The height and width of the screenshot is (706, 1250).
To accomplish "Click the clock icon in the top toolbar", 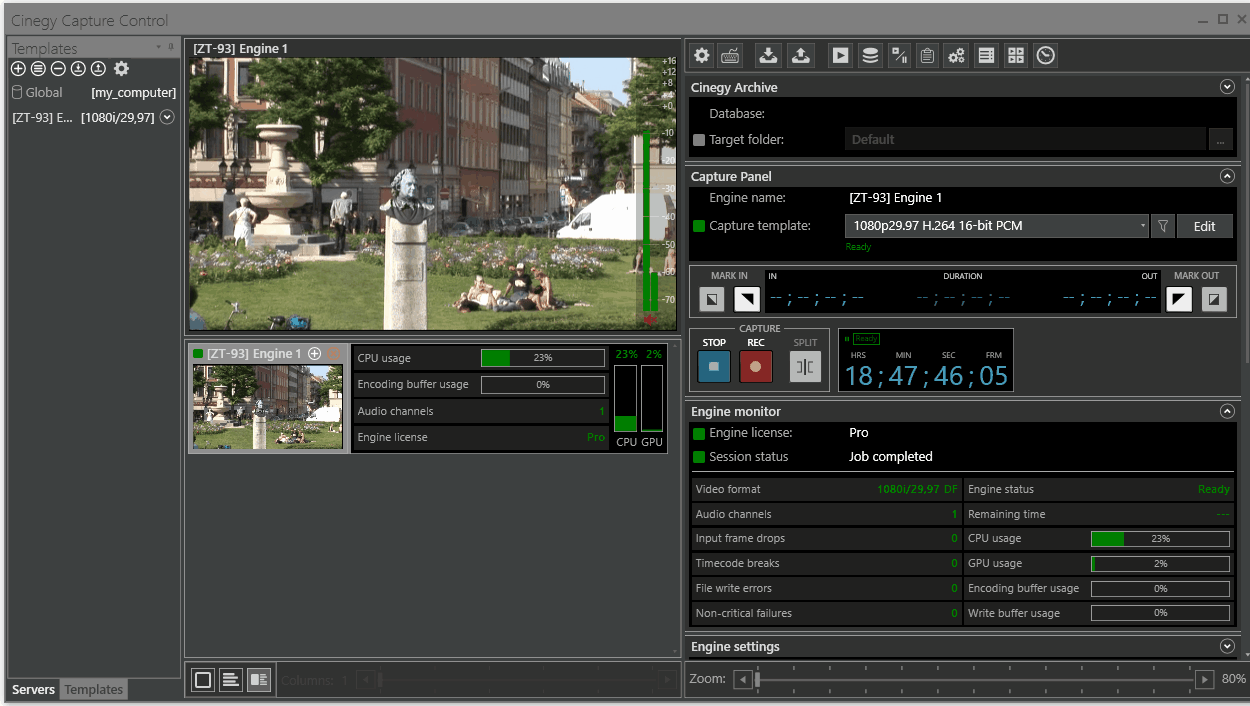I will [1045, 56].
